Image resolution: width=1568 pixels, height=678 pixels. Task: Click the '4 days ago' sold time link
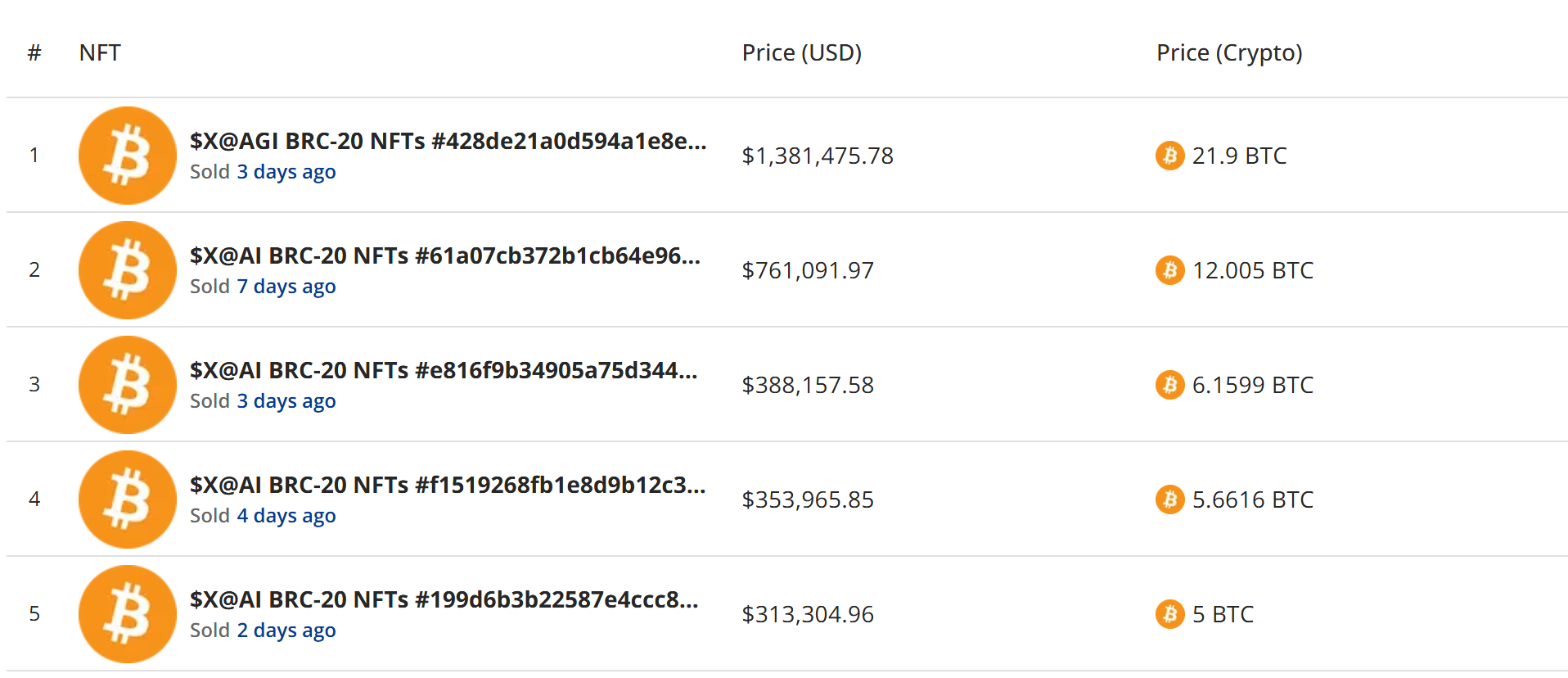[286, 516]
